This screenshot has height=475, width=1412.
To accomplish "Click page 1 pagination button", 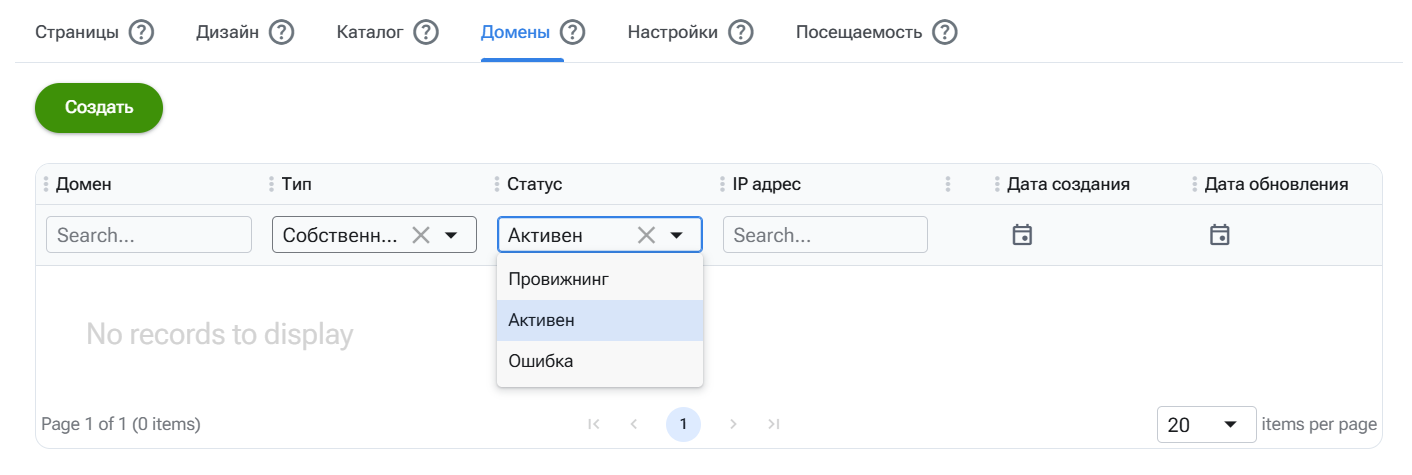I will pos(683,424).
